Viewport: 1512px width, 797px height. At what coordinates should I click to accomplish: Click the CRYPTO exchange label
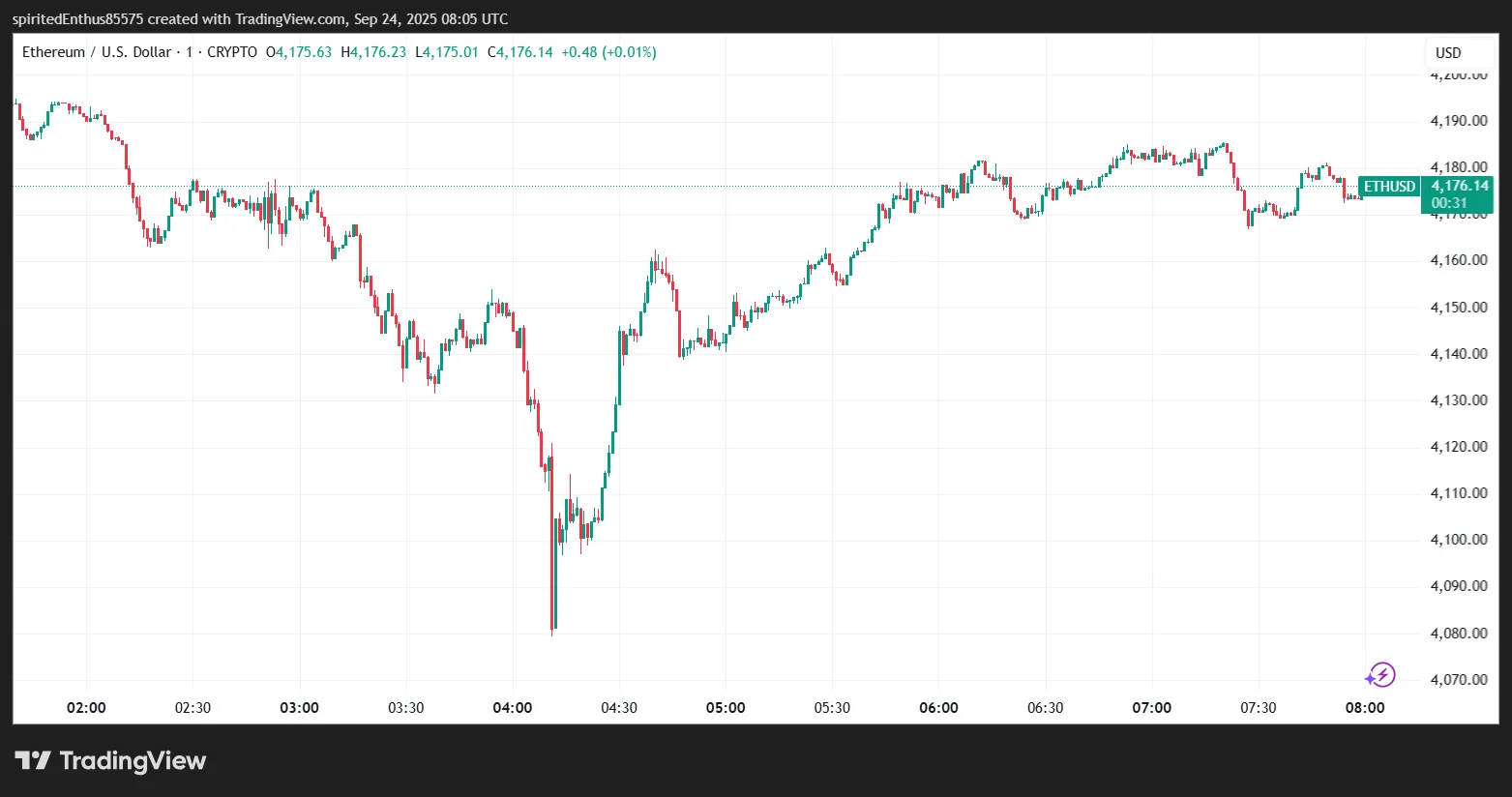click(x=232, y=52)
